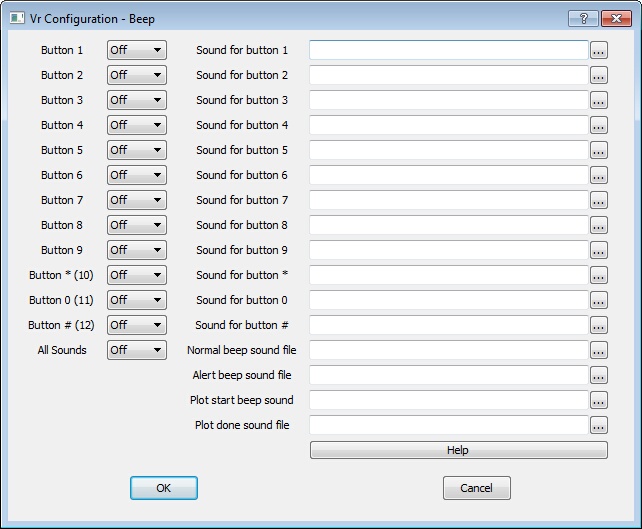The width and height of the screenshot is (642, 529).
Task: Click the Sound for button 5 field
Action: [449, 150]
